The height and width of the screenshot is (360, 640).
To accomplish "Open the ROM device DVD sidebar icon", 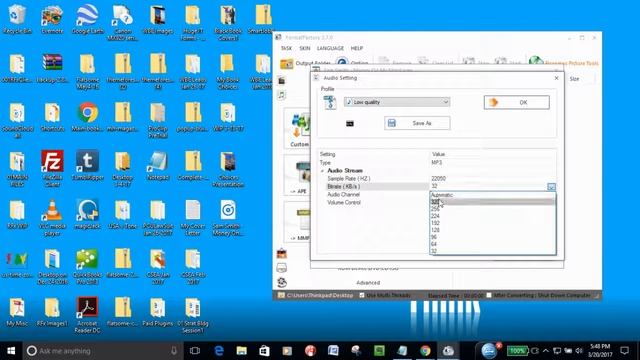I will pos(282,268).
